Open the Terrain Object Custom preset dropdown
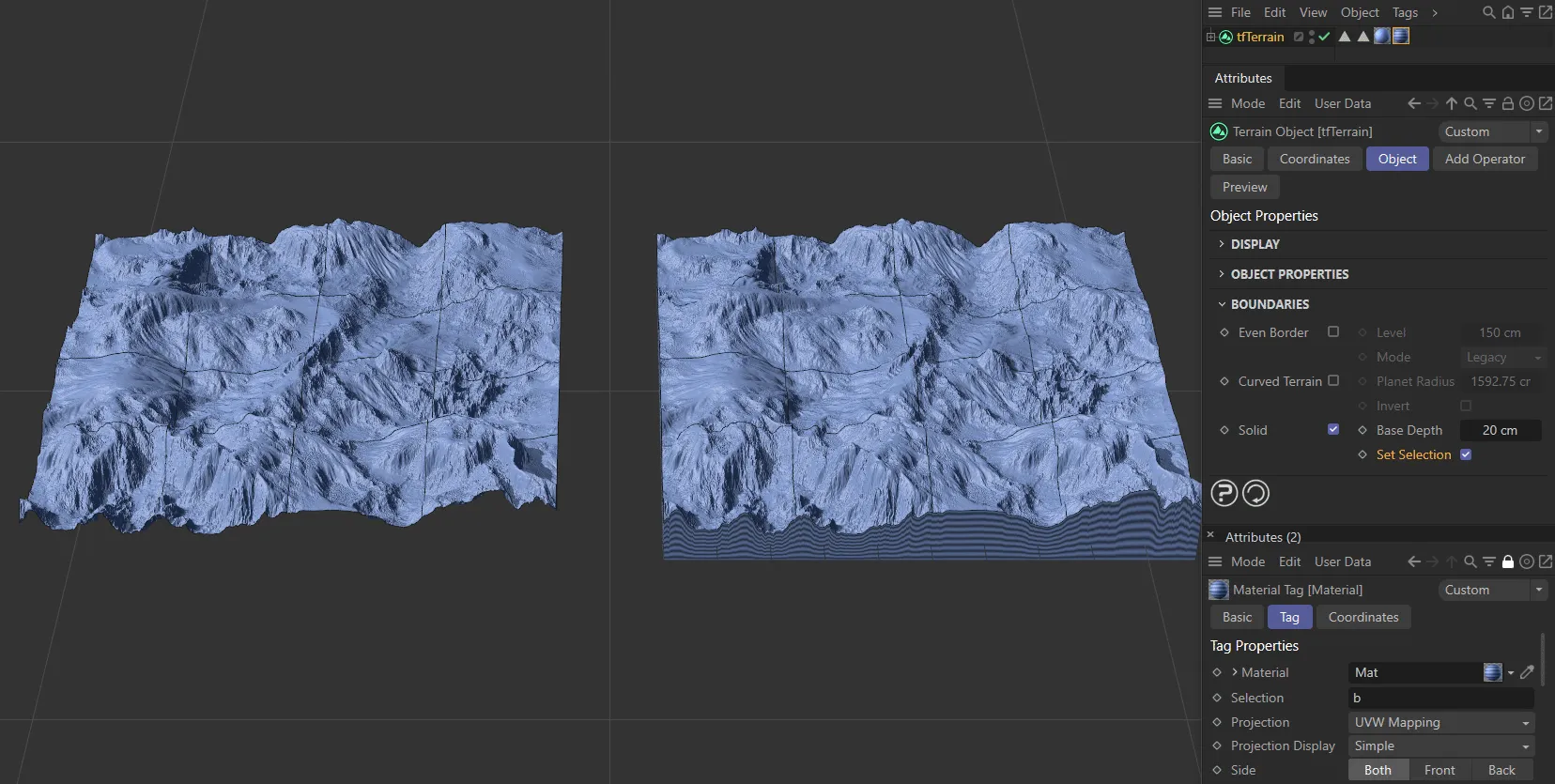The height and width of the screenshot is (784, 1555). coord(1492,131)
